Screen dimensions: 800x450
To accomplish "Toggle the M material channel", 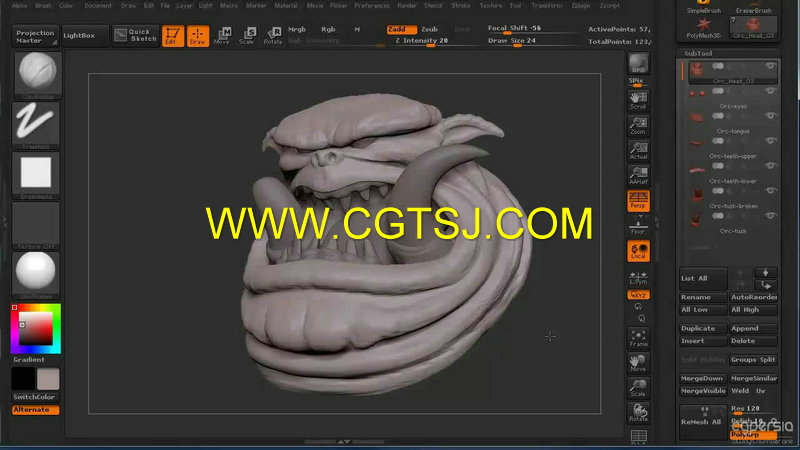I will click(357, 30).
